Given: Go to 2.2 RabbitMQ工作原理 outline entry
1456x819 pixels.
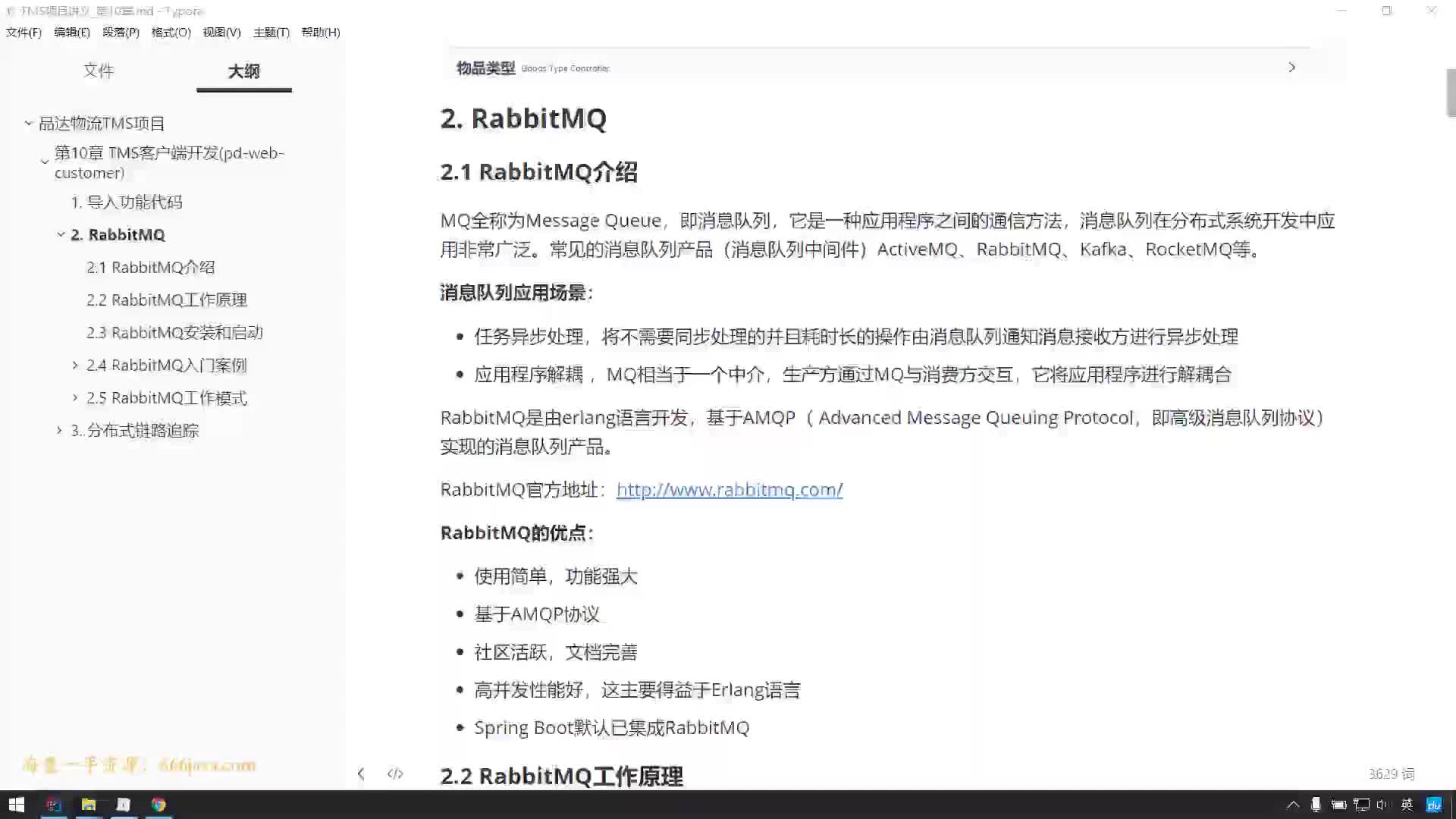Looking at the screenshot, I should [x=167, y=300].
